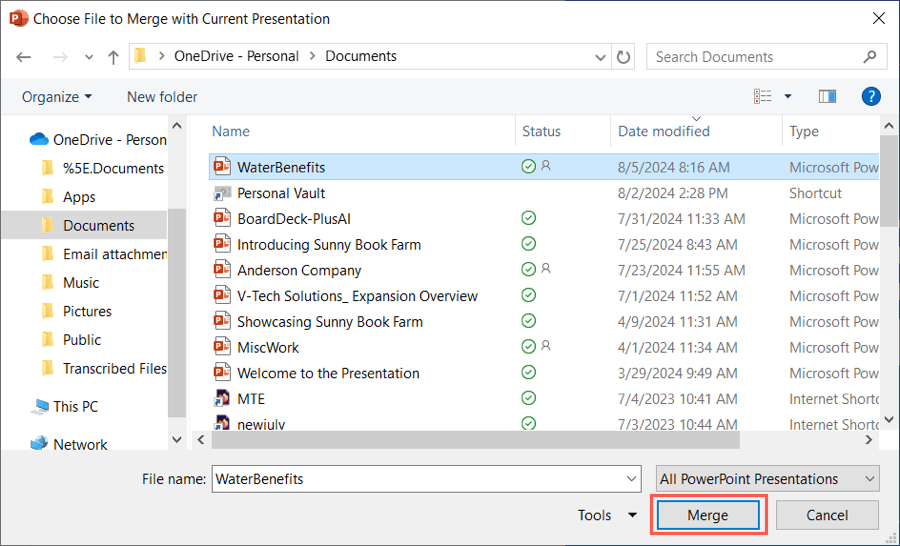Close the merge file dialog
This screenshot has width=900, height=546.
[878, 18]
